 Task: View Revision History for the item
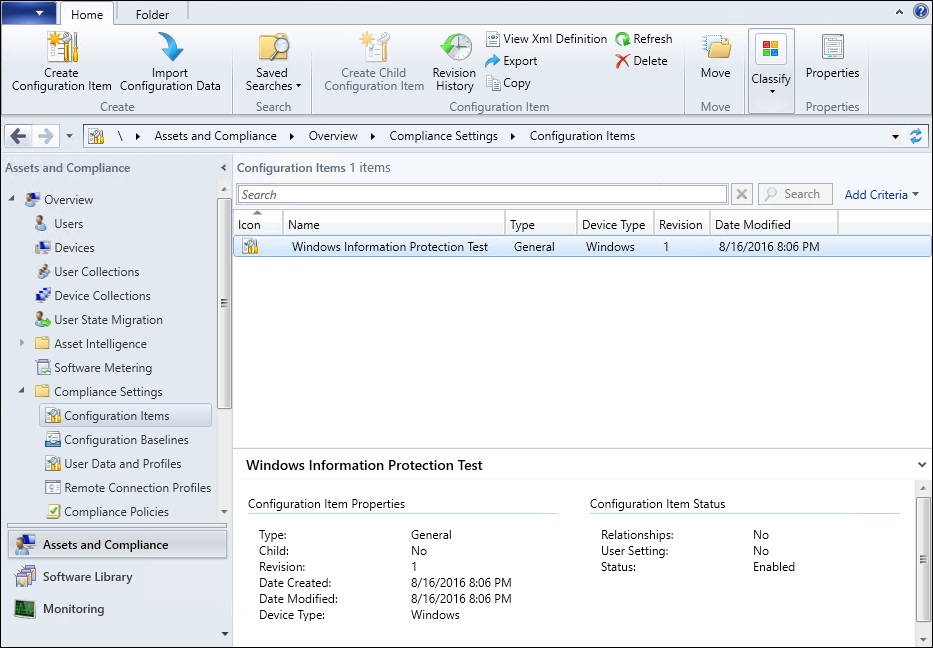point(454,60)
